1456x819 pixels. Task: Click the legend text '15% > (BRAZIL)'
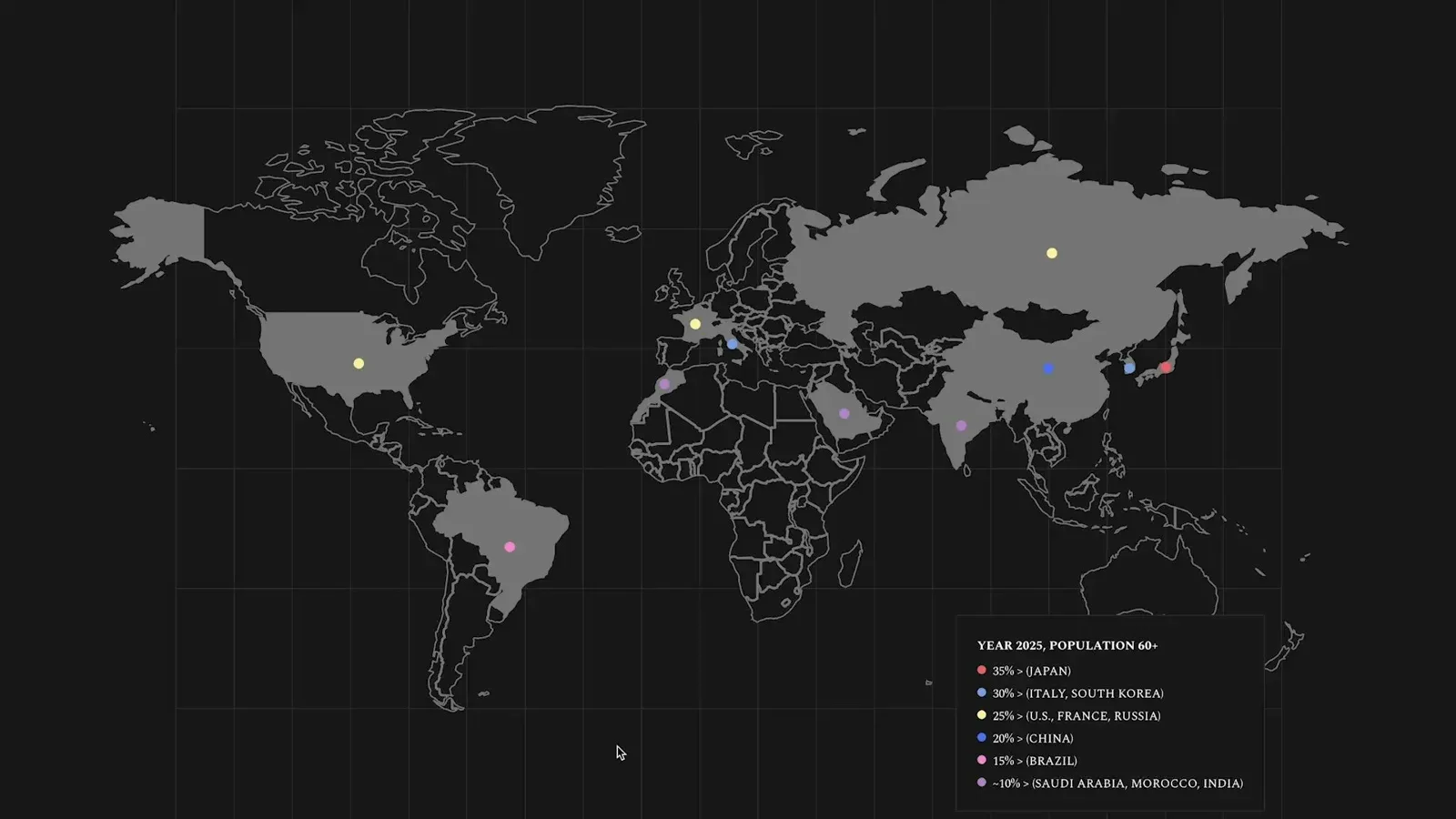(1035, 761)
